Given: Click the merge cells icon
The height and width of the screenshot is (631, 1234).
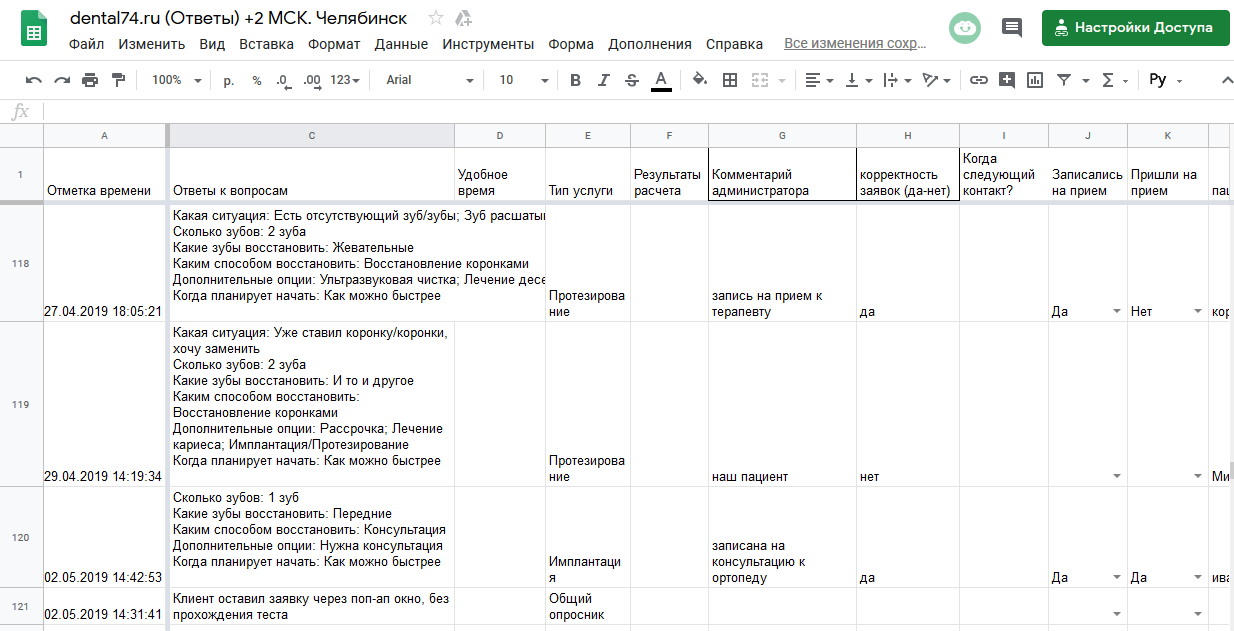Looking at the screenshot, I should coord(760,80).
